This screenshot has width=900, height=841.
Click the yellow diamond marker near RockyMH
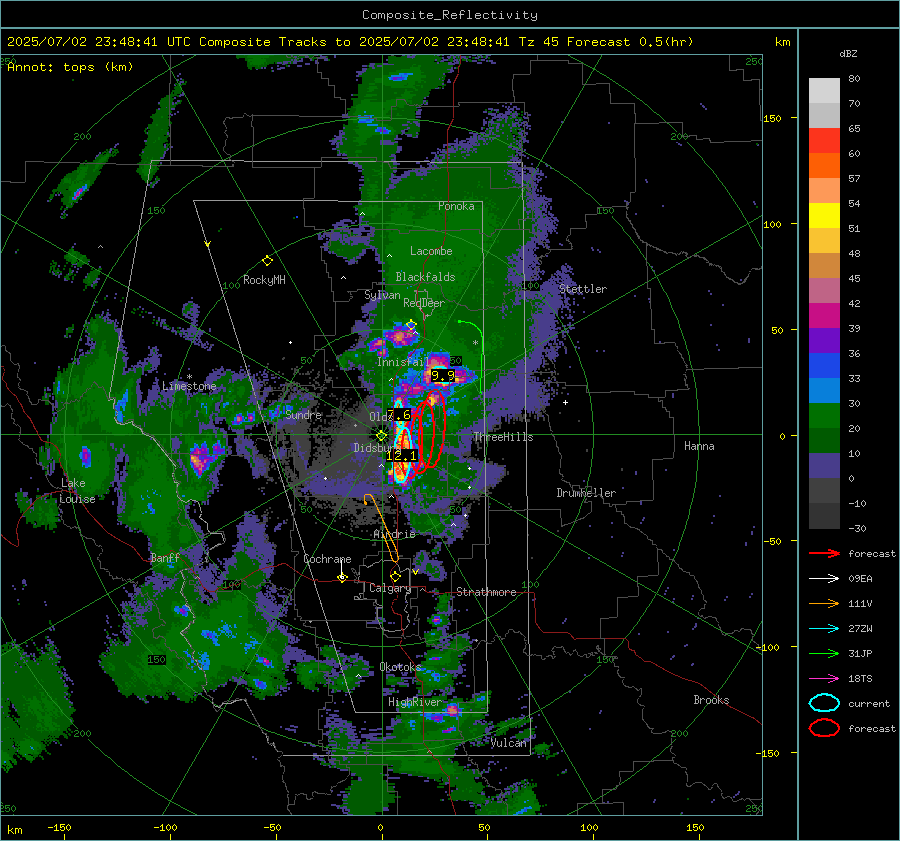(267, 261)
